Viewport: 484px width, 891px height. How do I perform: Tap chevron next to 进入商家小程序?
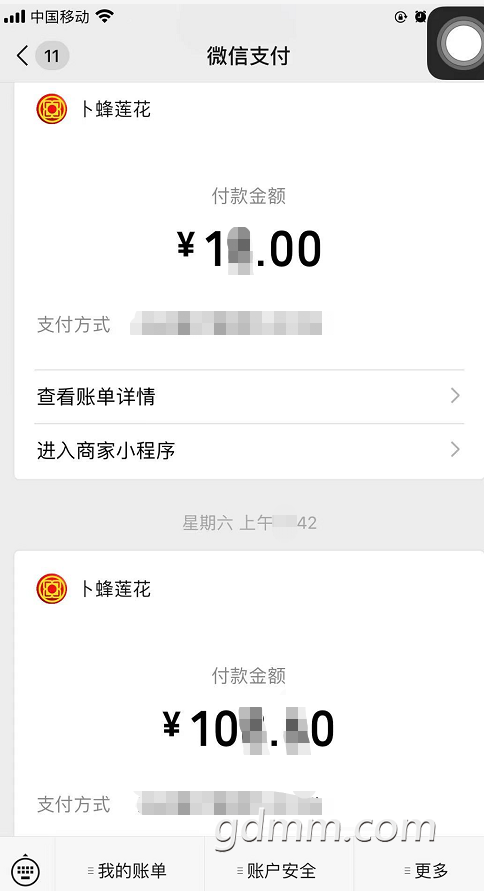click(x=455, y=451)
